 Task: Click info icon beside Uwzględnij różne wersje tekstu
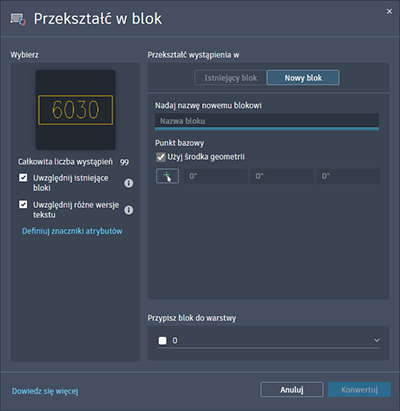click(x=129, y=210)
